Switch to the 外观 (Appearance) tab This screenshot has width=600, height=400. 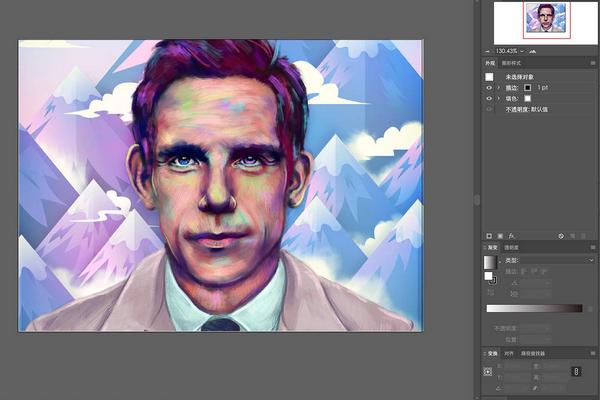coord(490,63)
